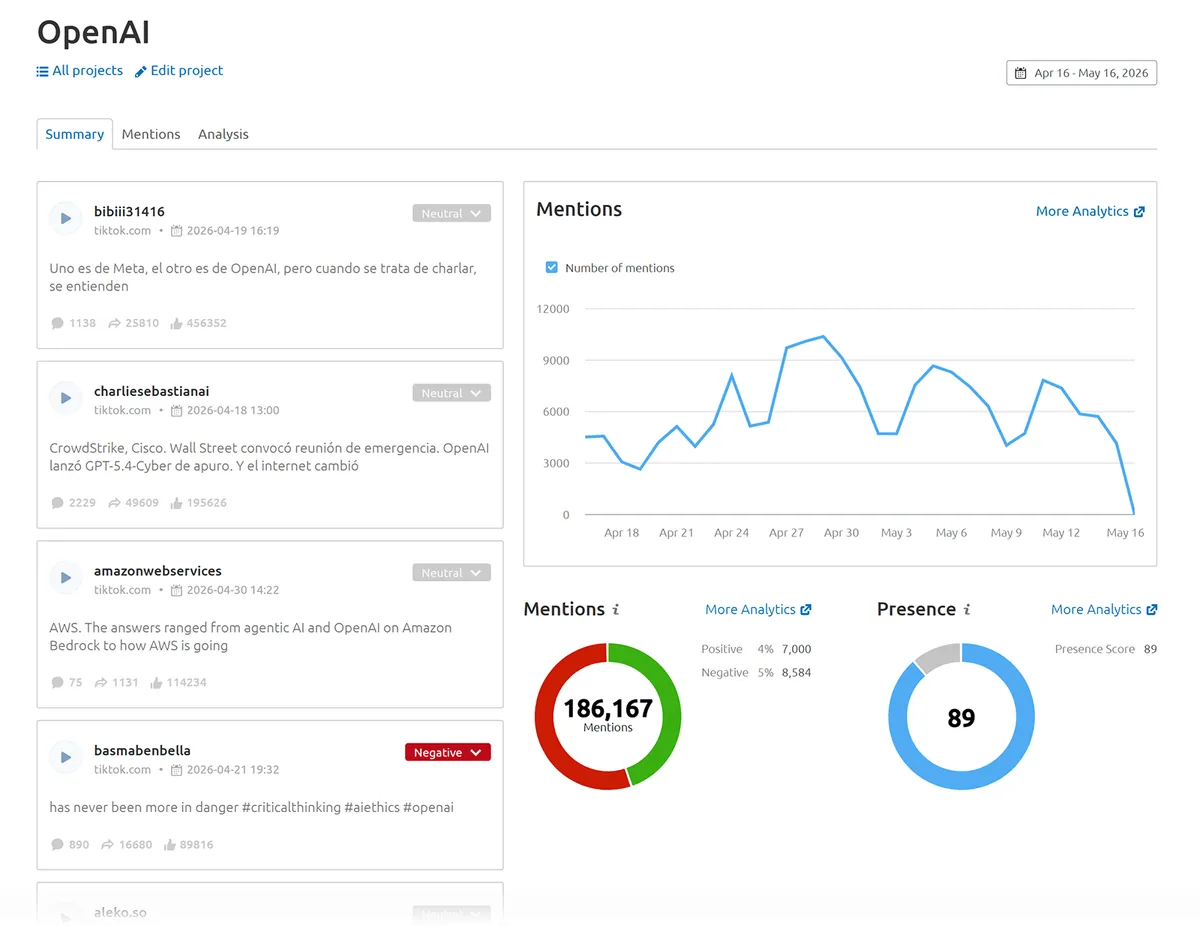Click the green positive segment of Mentions donut
This screenshot has width=1200, height=926.
coord(672,710)
